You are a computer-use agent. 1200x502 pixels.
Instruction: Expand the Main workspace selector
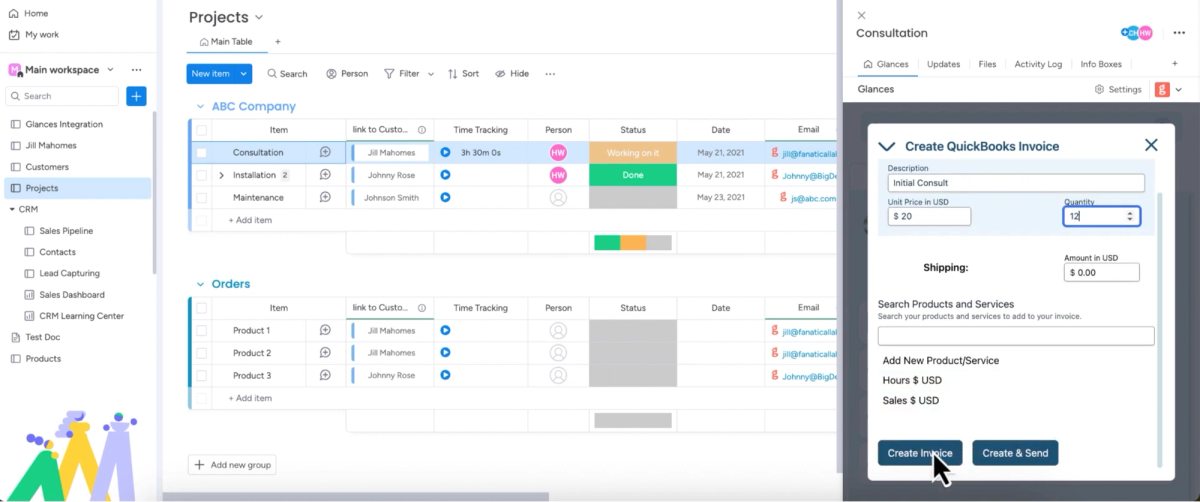click(x=110, y=70)
